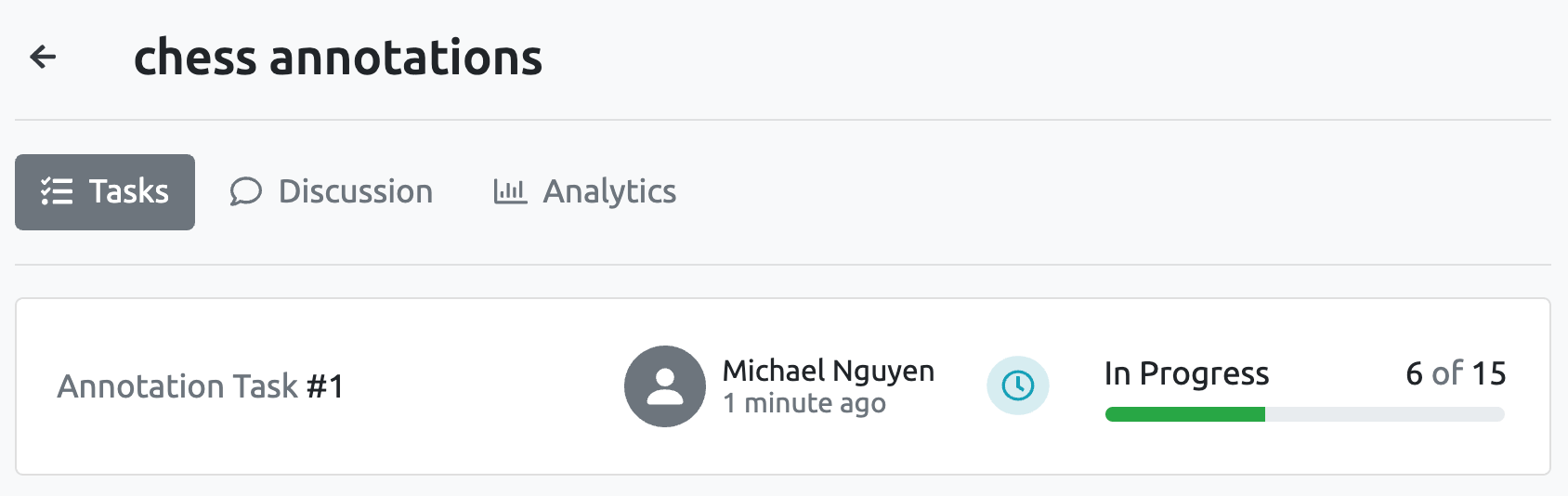Click the checklist icon in Tasks tab

pyautogui.click(x=57, y=192)
